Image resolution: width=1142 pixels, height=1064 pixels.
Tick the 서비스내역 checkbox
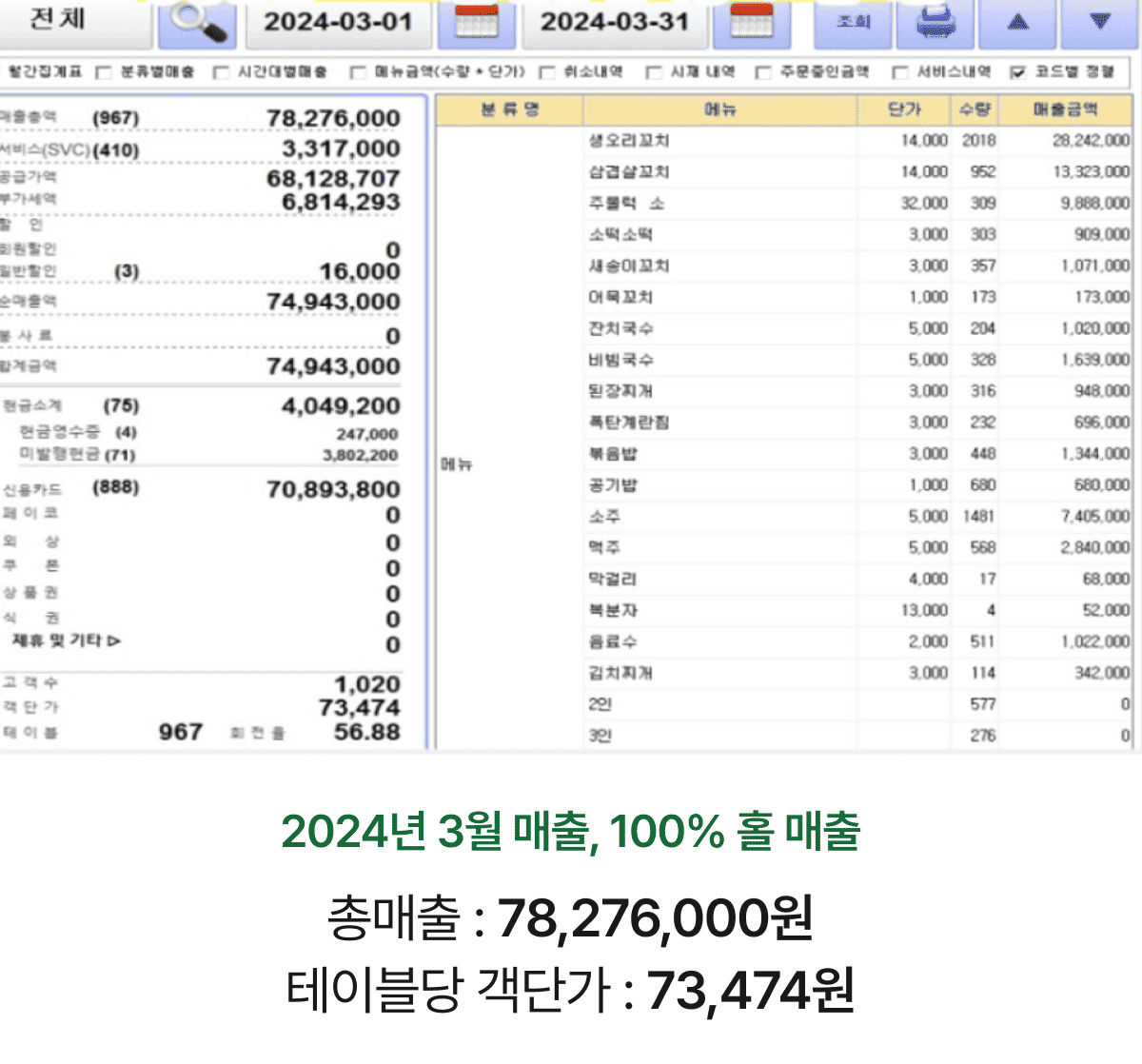point(899,72)
